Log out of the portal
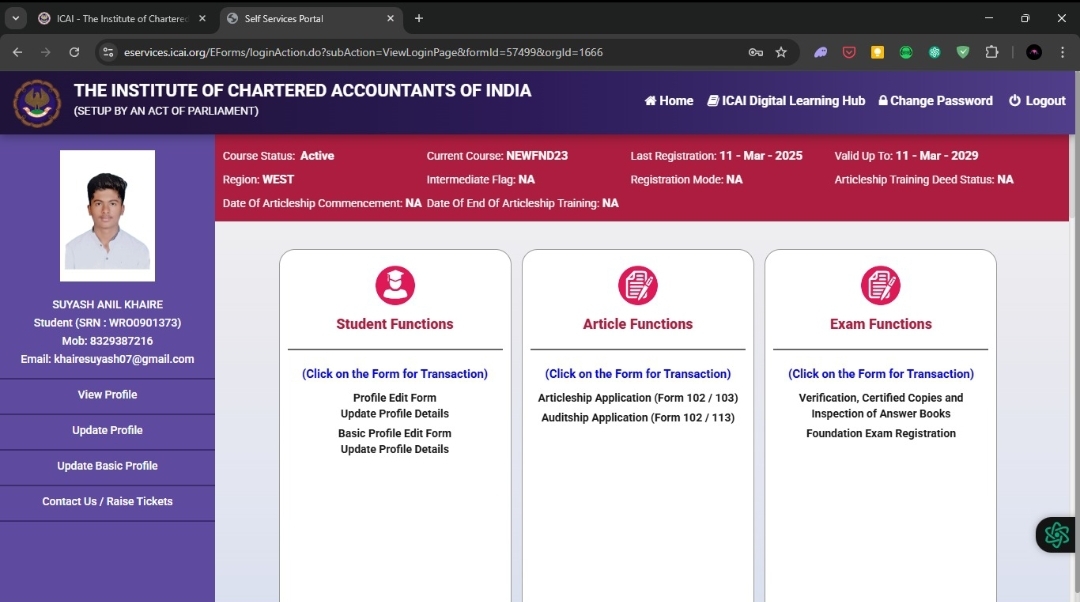The height and width of the screenshot is (602, 1080). click(x=1037, y=101)
